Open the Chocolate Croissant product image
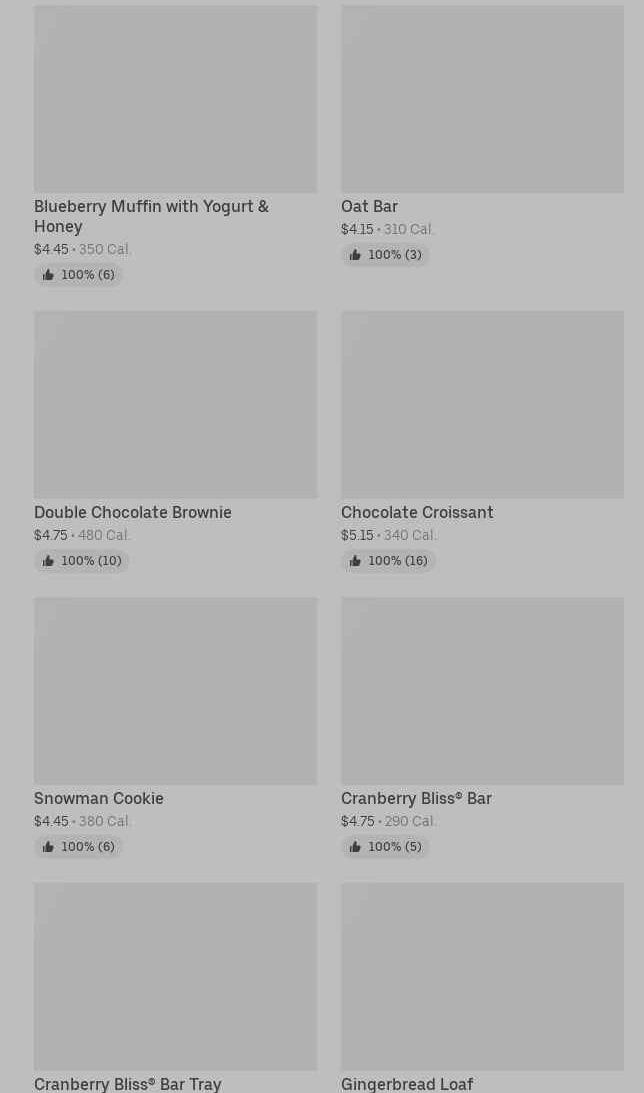Image resolution: width=644 pixels, height=1093 pixels. click(x=482, y=404)
